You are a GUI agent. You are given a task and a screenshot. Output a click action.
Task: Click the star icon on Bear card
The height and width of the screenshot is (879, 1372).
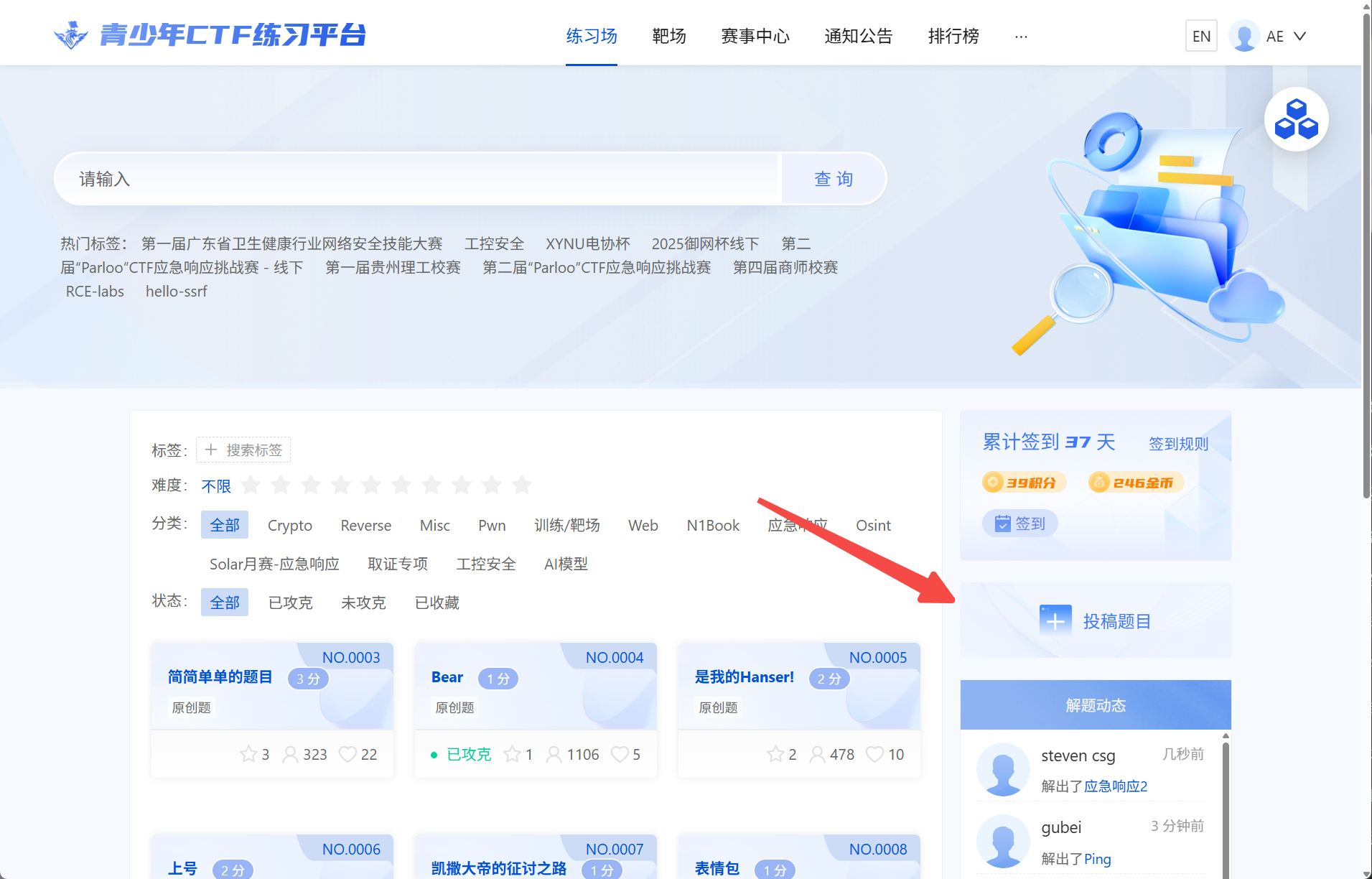(512, 754)
